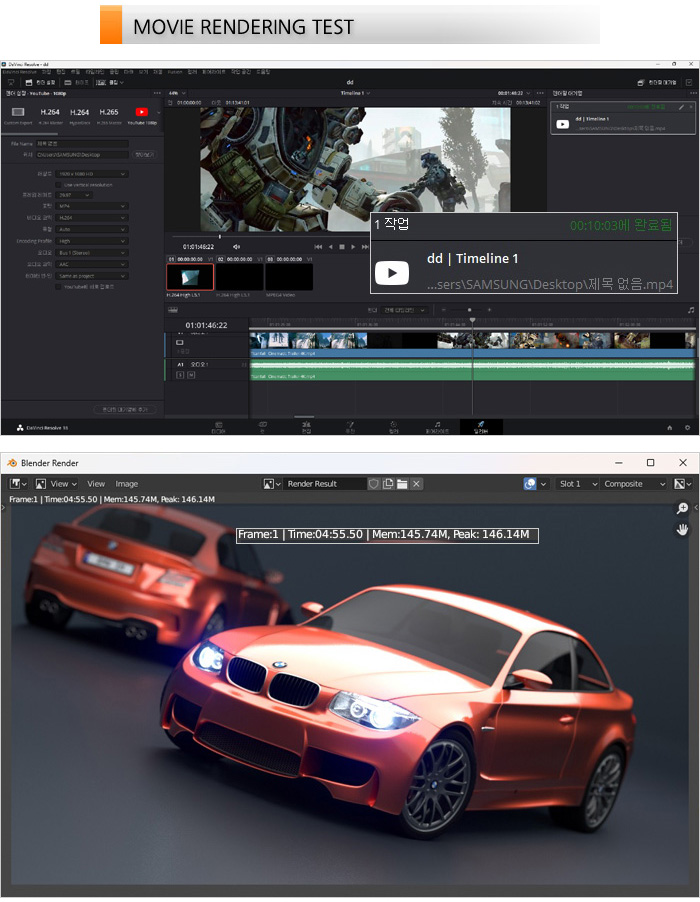The height and width of the screenshot is (902, 700).
Task: Open the Deliver page tab
Action: coord(481,427)
